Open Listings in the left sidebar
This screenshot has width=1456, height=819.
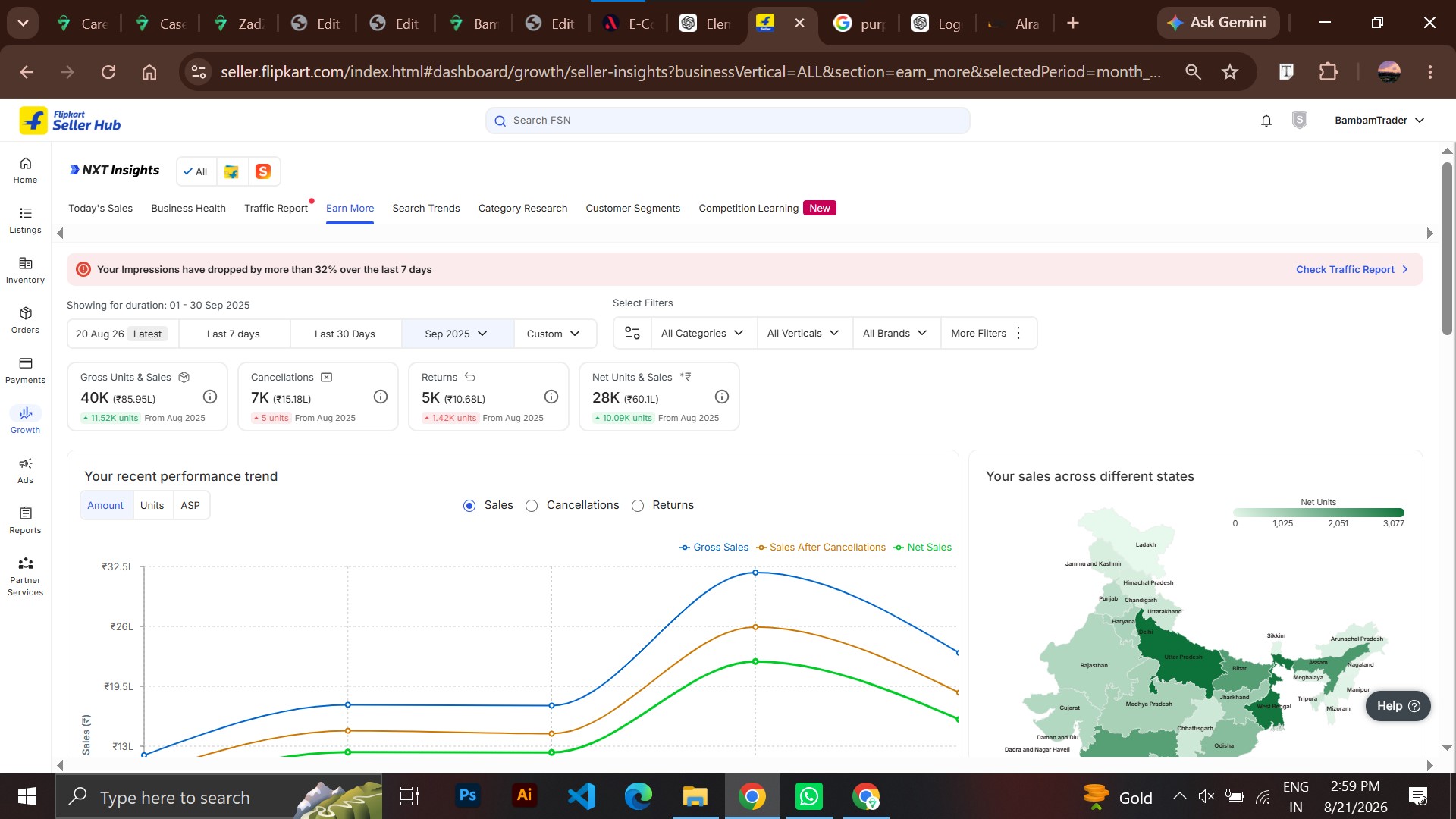[x=25, y=221]
